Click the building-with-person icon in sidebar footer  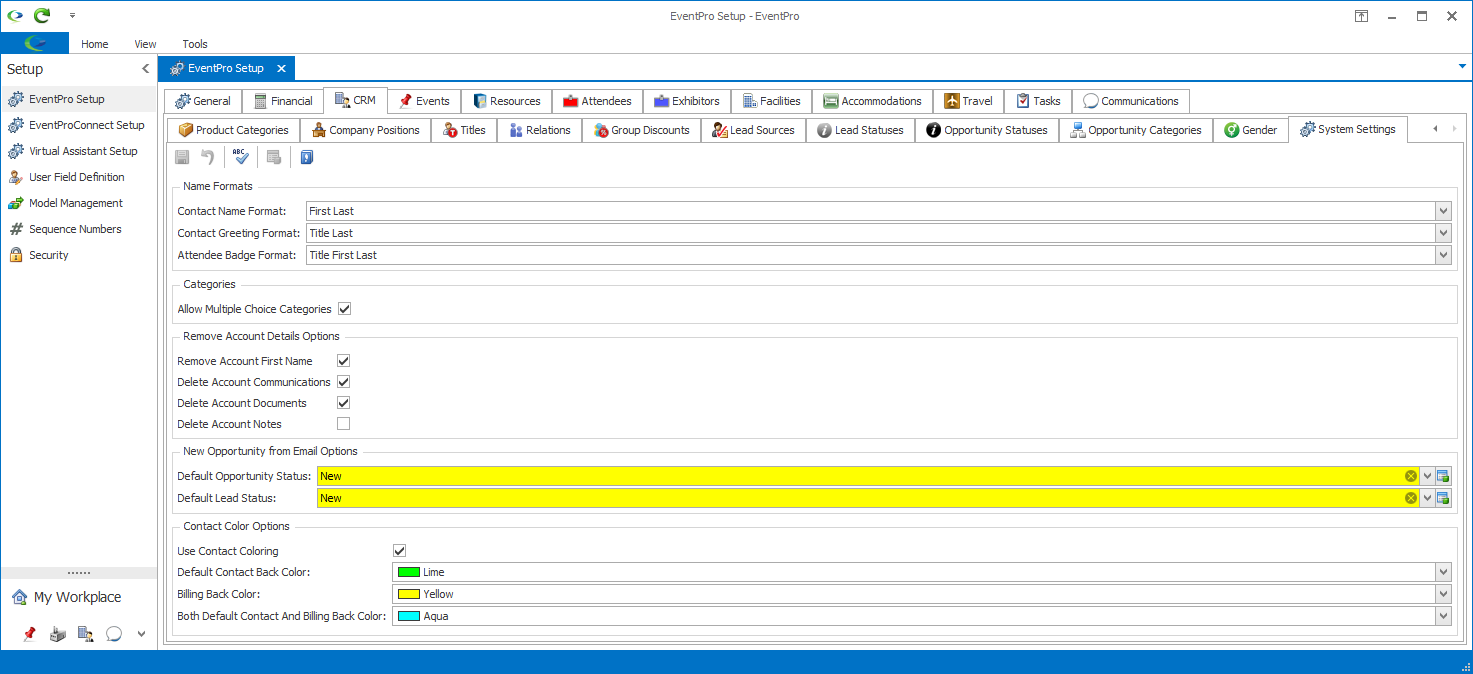86,633
